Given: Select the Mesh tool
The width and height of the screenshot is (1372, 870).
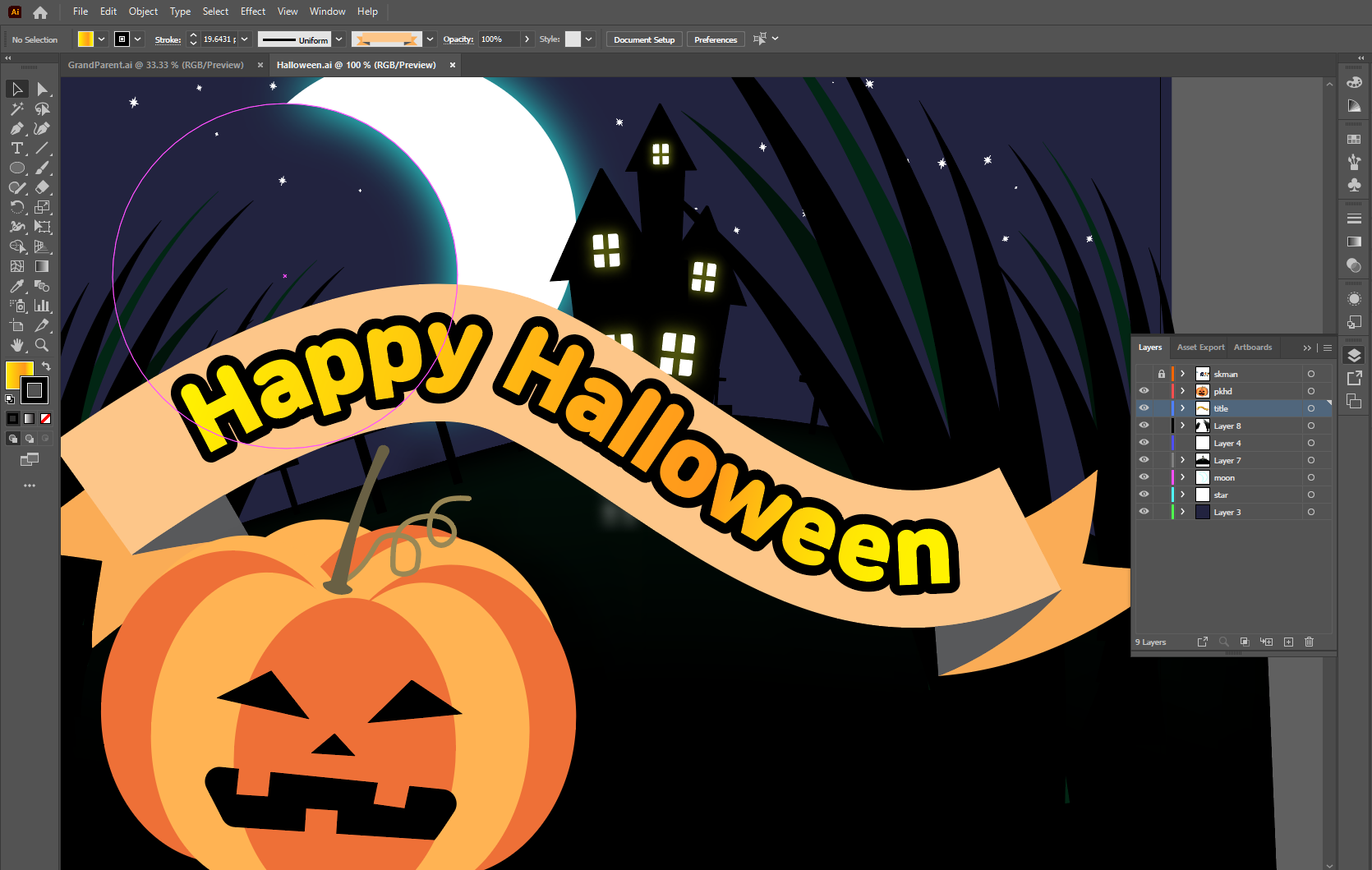Looking at the screenshot, I should pyautogui.click(x=17, y=266).
